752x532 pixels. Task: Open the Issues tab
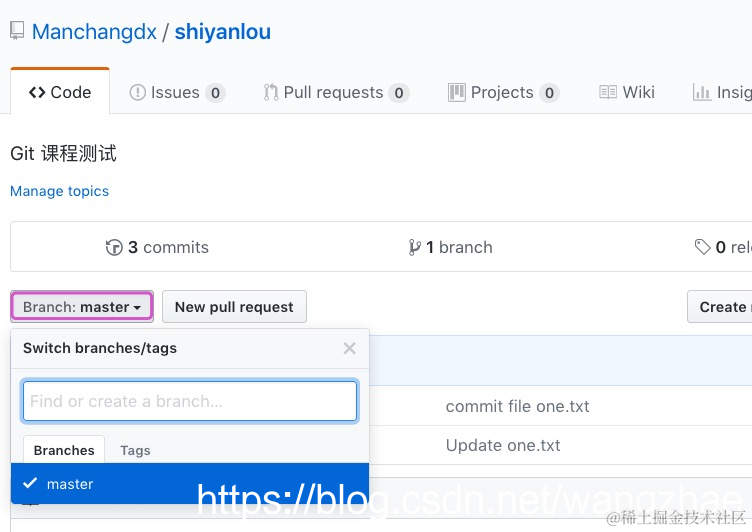(x=177, y=92)
